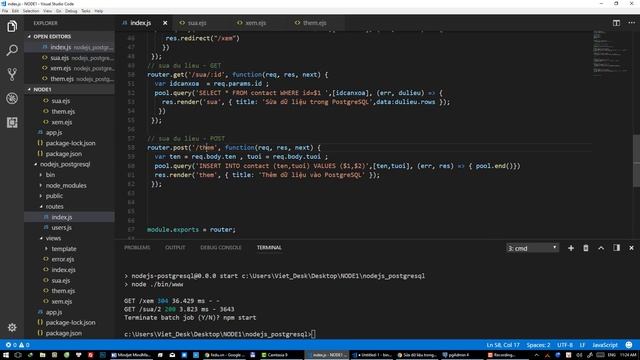Open the File menu
The image size is (640, 360).
pyautogui.click(x=5, y=11)
